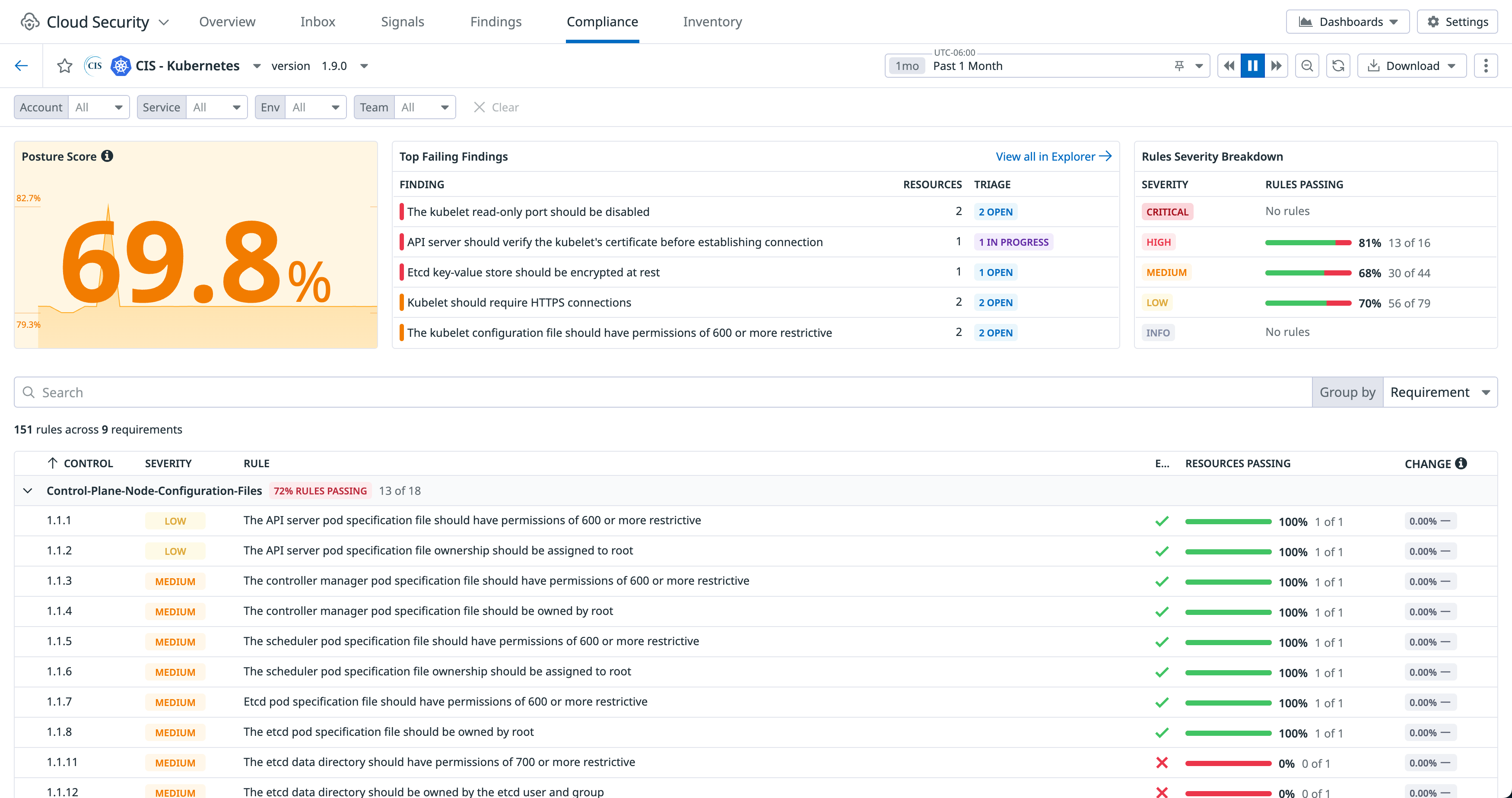Open the Account filter dropdown
The width and height of the screenshot is (1512, 798).
(98, 108)
